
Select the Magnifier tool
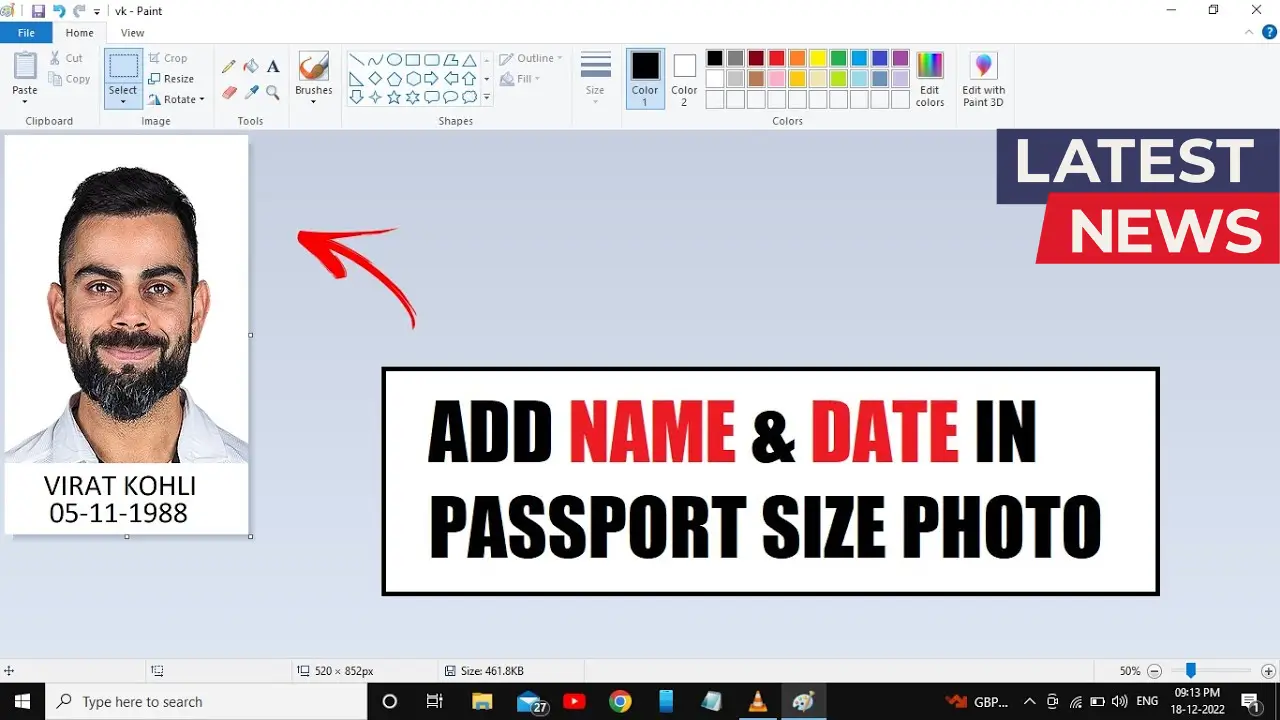click(x=273, y=92)
